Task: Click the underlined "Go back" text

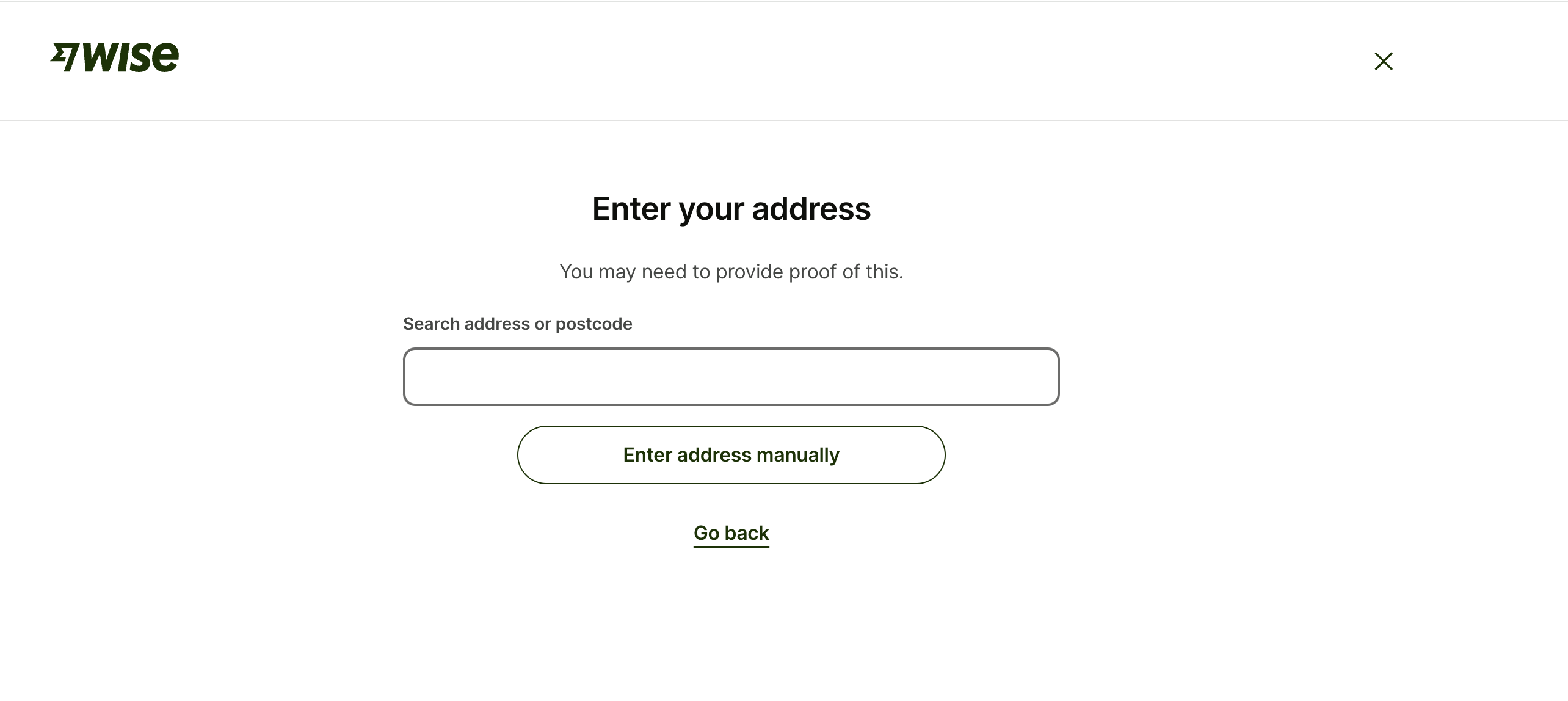Action: pyautogui.click(x=731, y=533)
